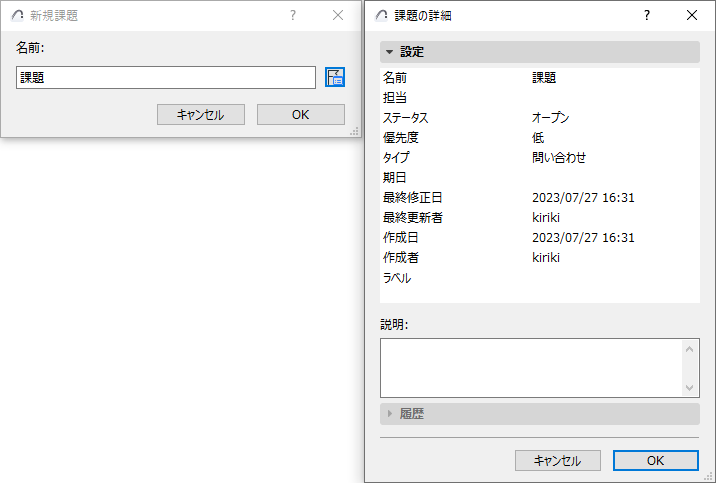Viewport: 716px width, 483px height.
Task: Click help button in 新規課題 title bar
Action: (x=293, y=16)
